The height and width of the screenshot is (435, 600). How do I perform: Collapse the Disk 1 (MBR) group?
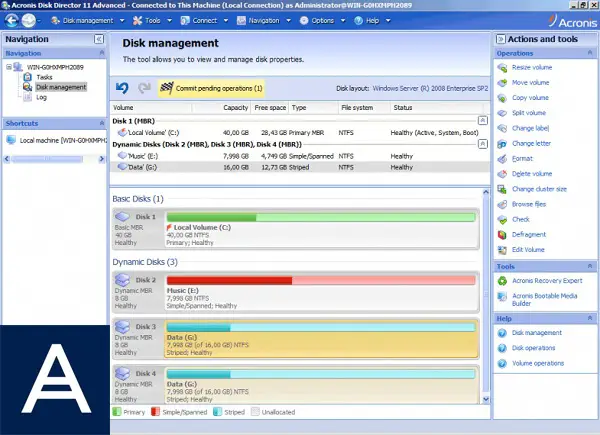coord(483,121)
